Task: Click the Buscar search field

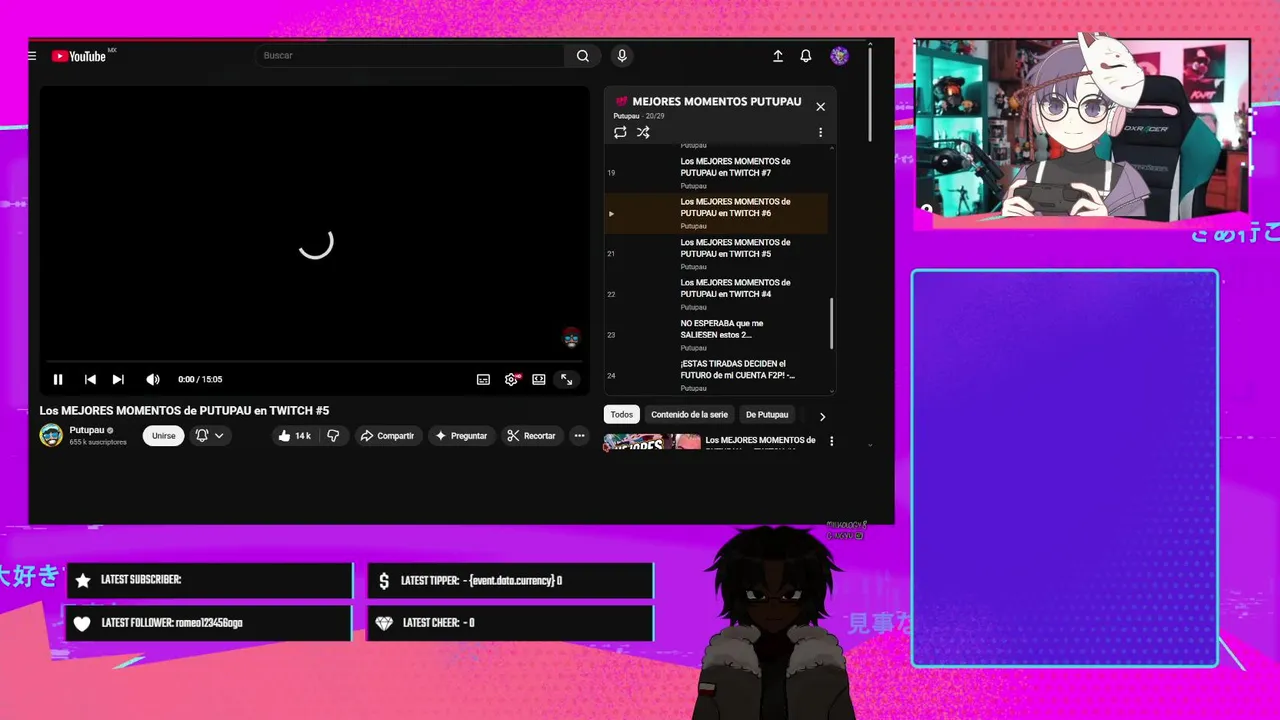Action: click(410, 56)
